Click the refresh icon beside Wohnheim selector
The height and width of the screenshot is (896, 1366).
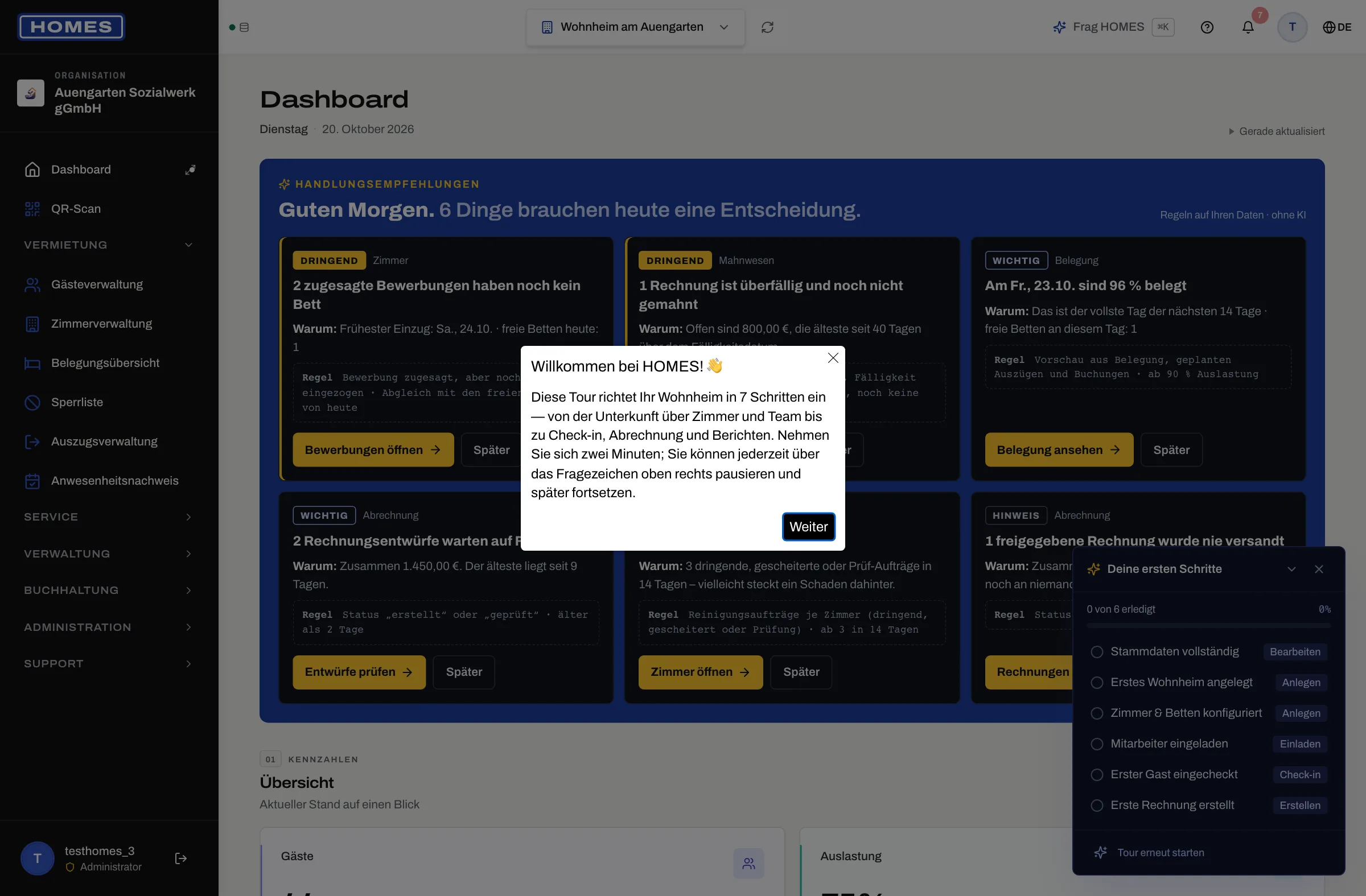(767, 27)
